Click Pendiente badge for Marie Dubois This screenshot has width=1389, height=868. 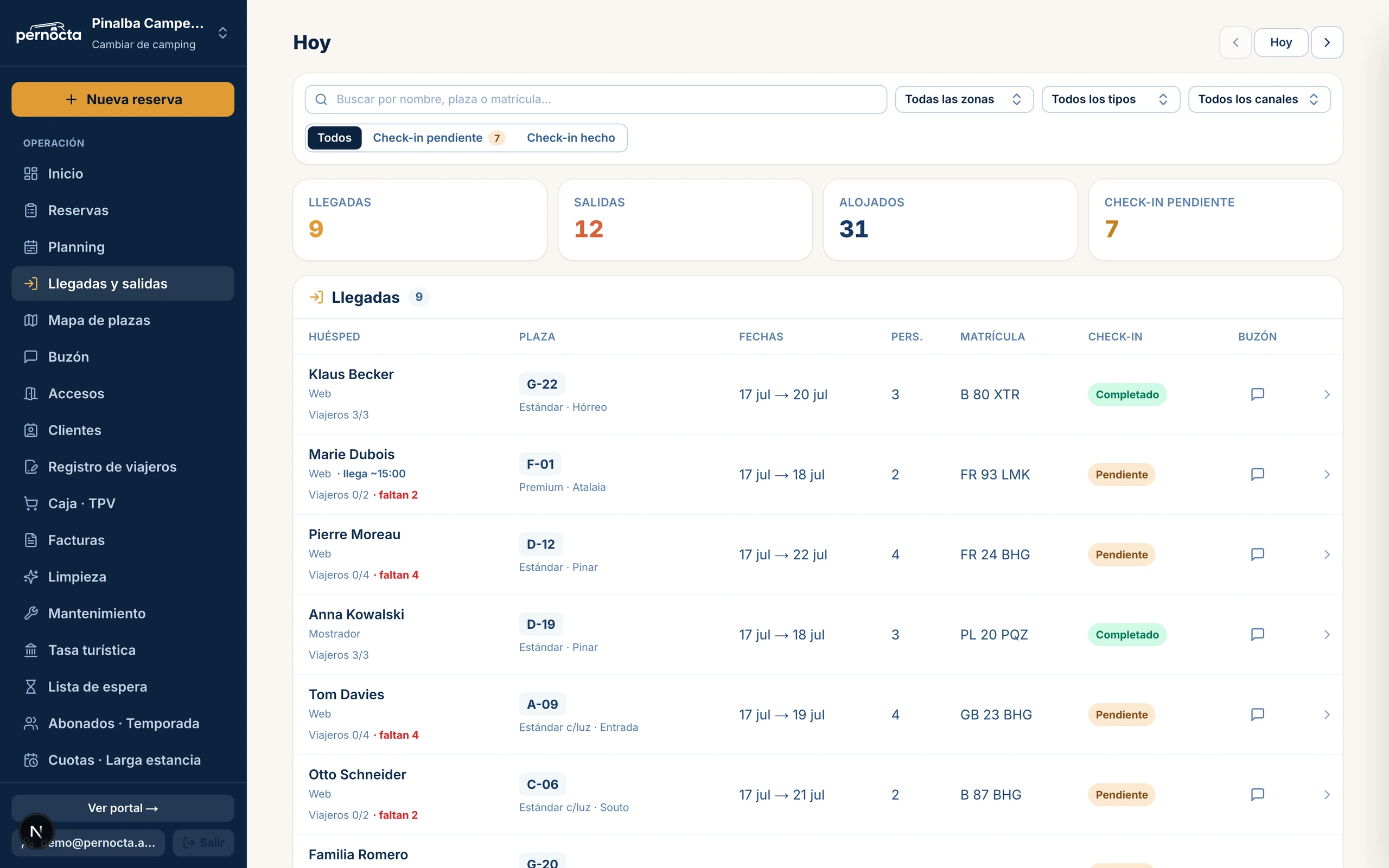1122,475
